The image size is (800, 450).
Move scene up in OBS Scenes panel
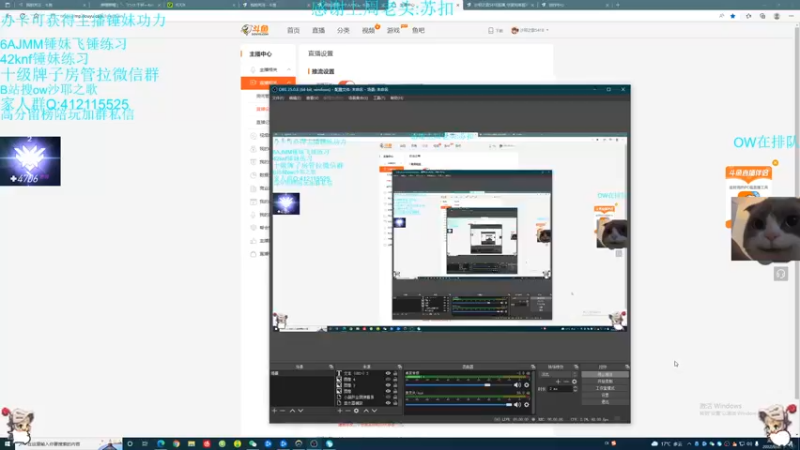click(x=292, y=411)
